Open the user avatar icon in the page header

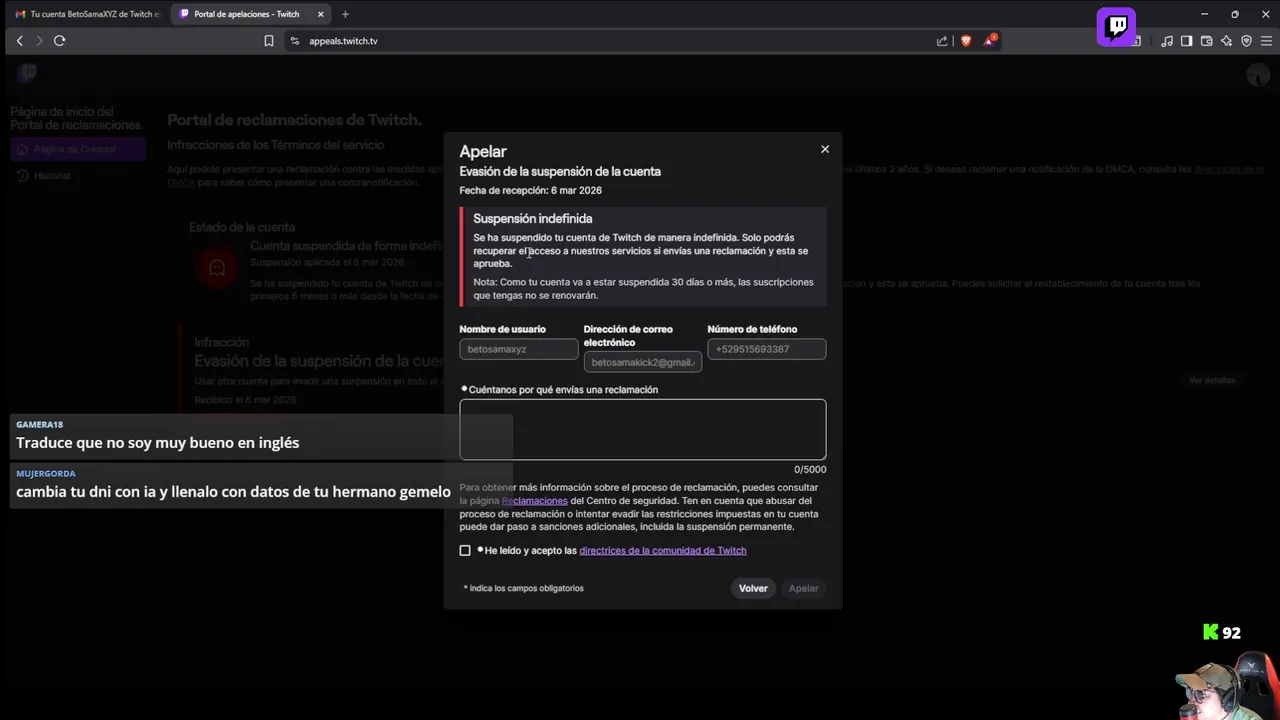coord(1257,75)
